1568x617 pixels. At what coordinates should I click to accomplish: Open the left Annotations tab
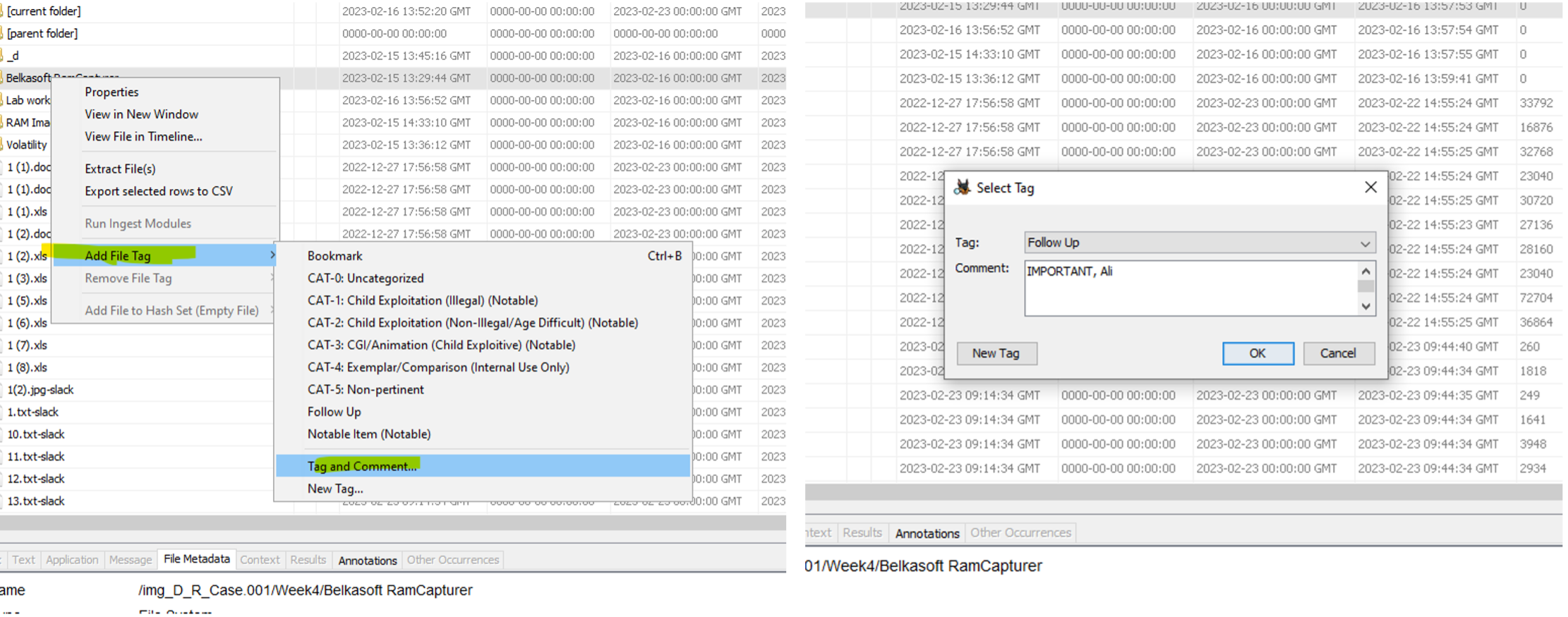pyautogui.click(x=367, y=561)
